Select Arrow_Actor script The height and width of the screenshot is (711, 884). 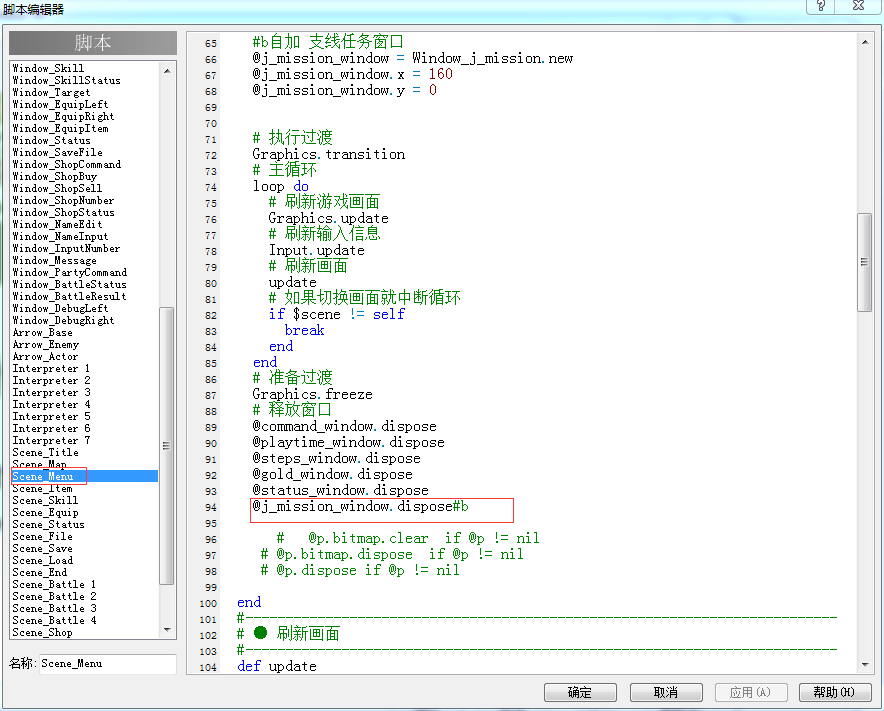click(45, 356)
